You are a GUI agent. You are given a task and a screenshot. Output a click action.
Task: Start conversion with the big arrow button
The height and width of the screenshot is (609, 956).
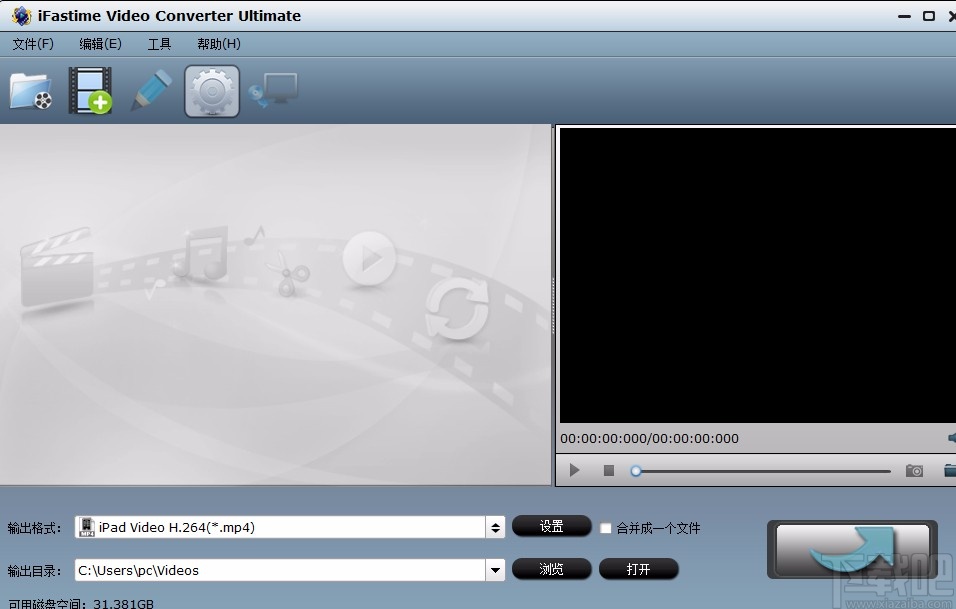(851, 549)
